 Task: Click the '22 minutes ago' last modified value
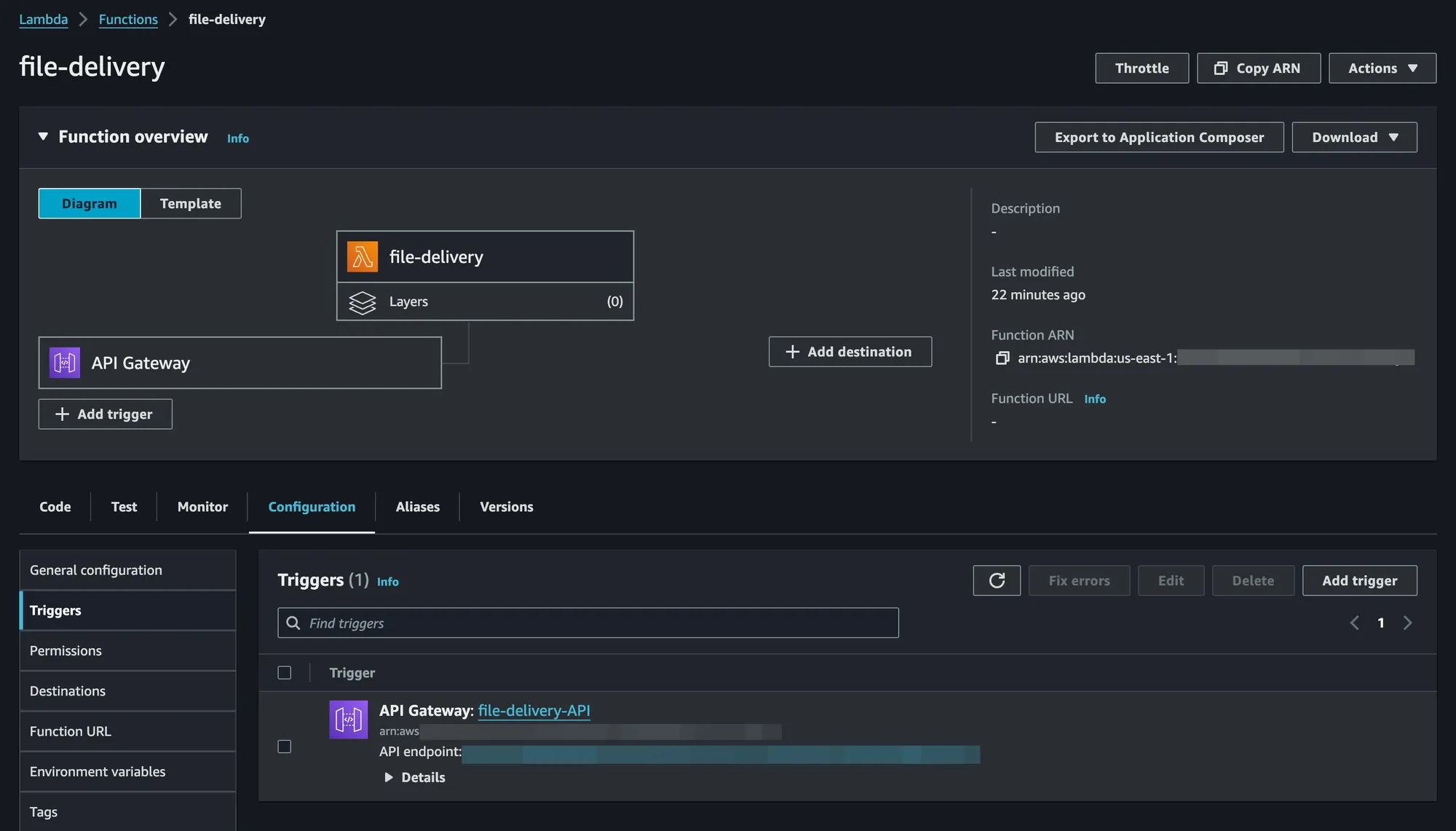click(1038, 295)
